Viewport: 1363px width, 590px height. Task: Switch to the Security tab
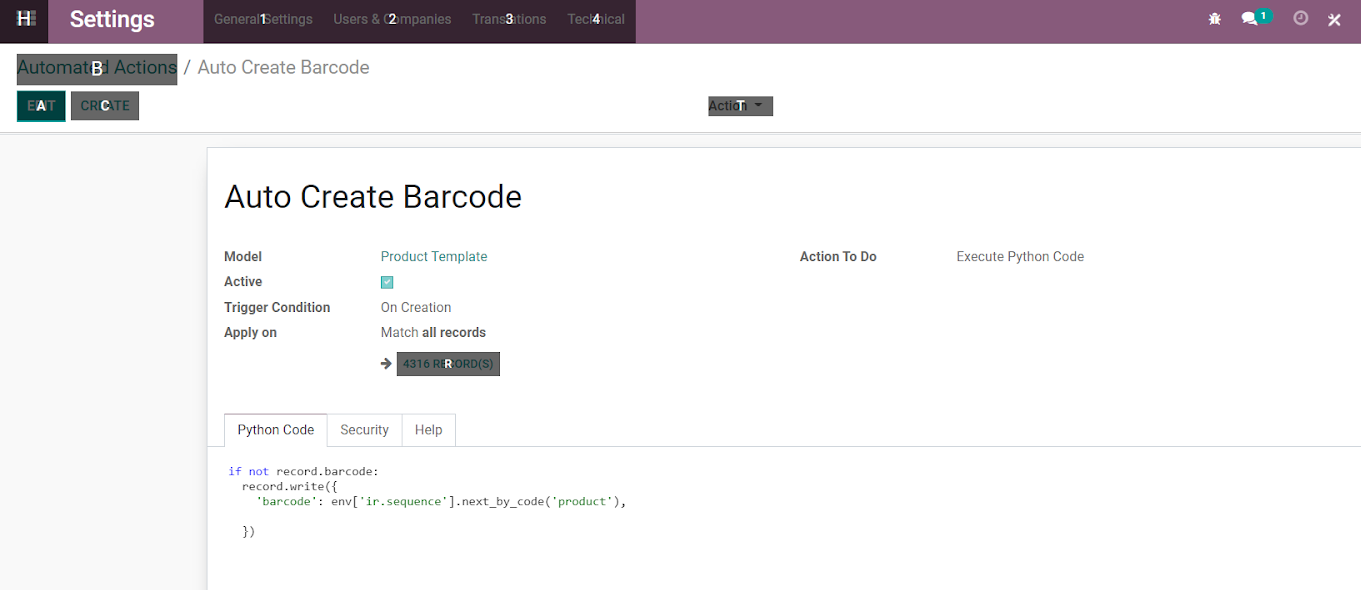[364, 430]
